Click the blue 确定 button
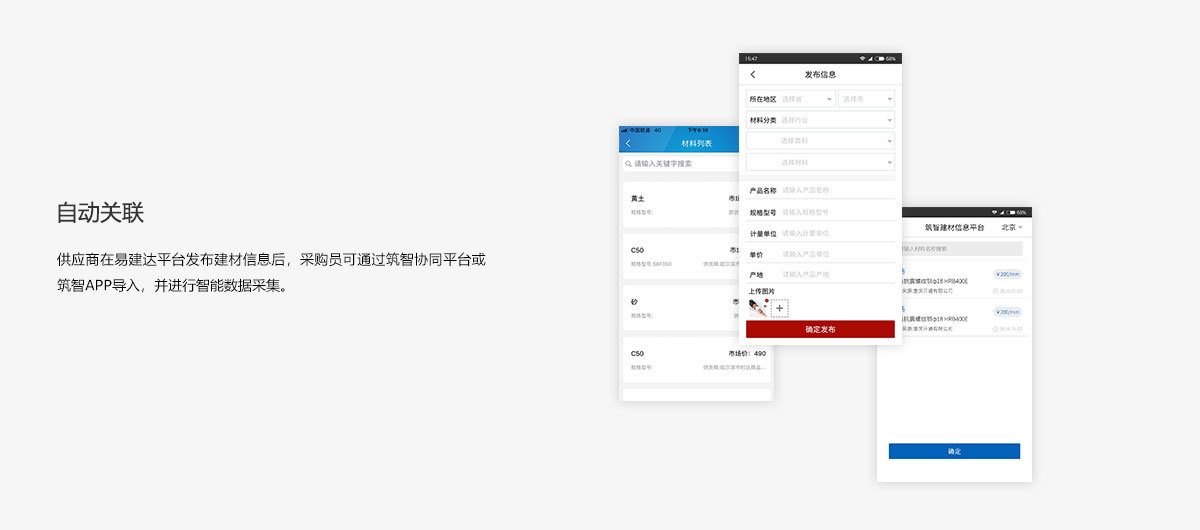Image resolution: width=1200 pixels, height=530 pixels. point(954,451)
